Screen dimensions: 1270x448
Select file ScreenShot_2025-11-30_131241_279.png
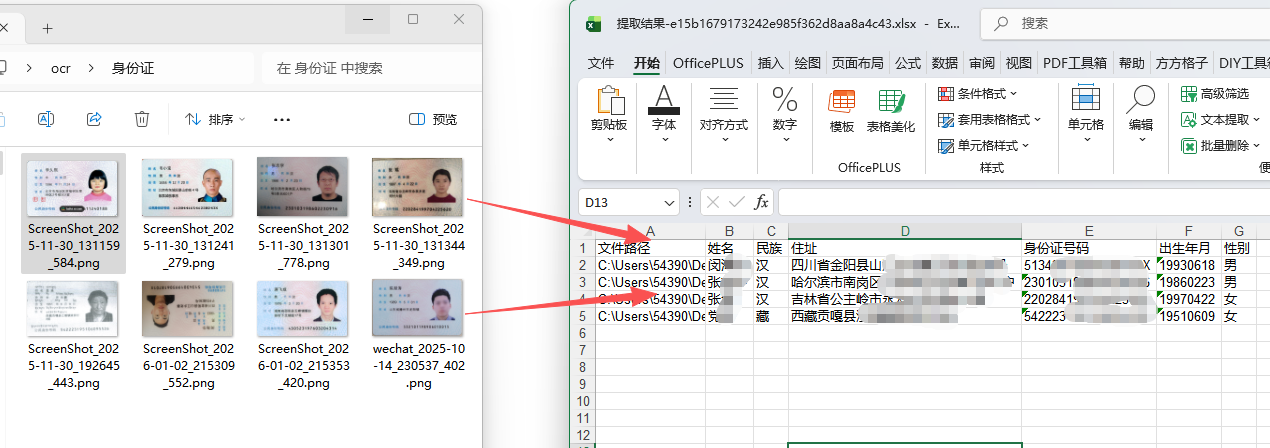189,214
